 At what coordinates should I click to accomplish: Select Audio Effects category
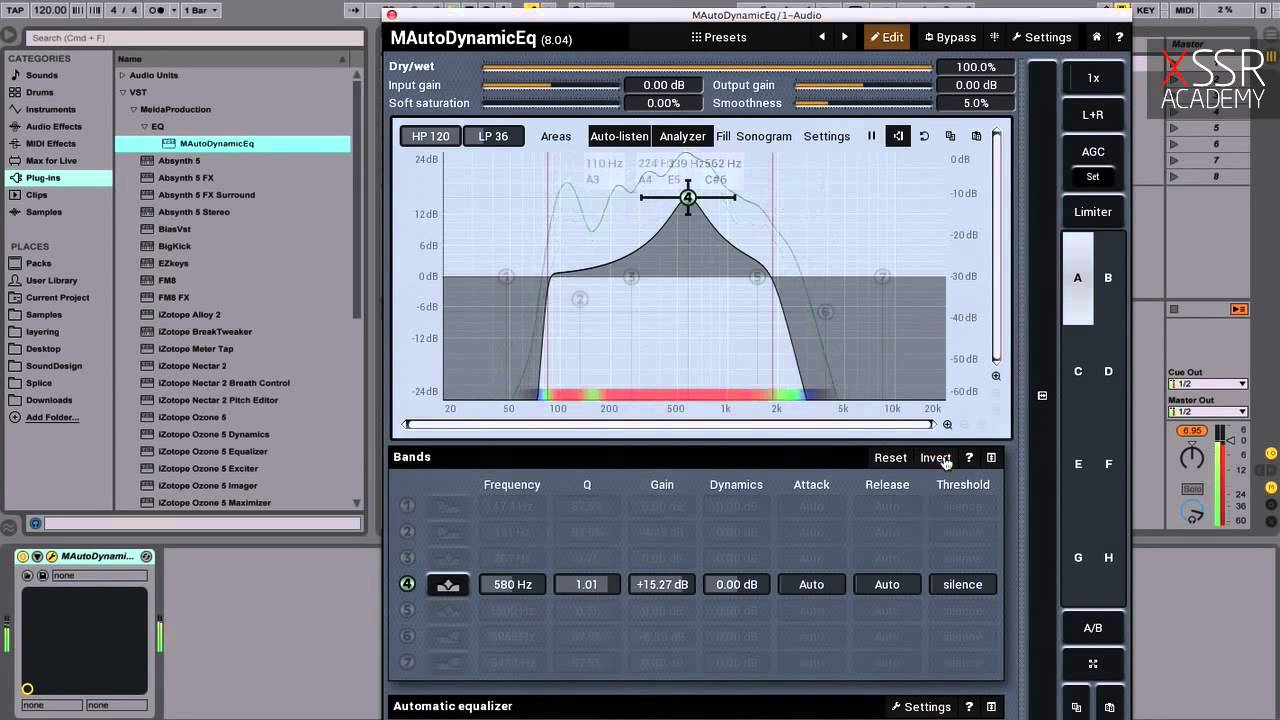53,126
